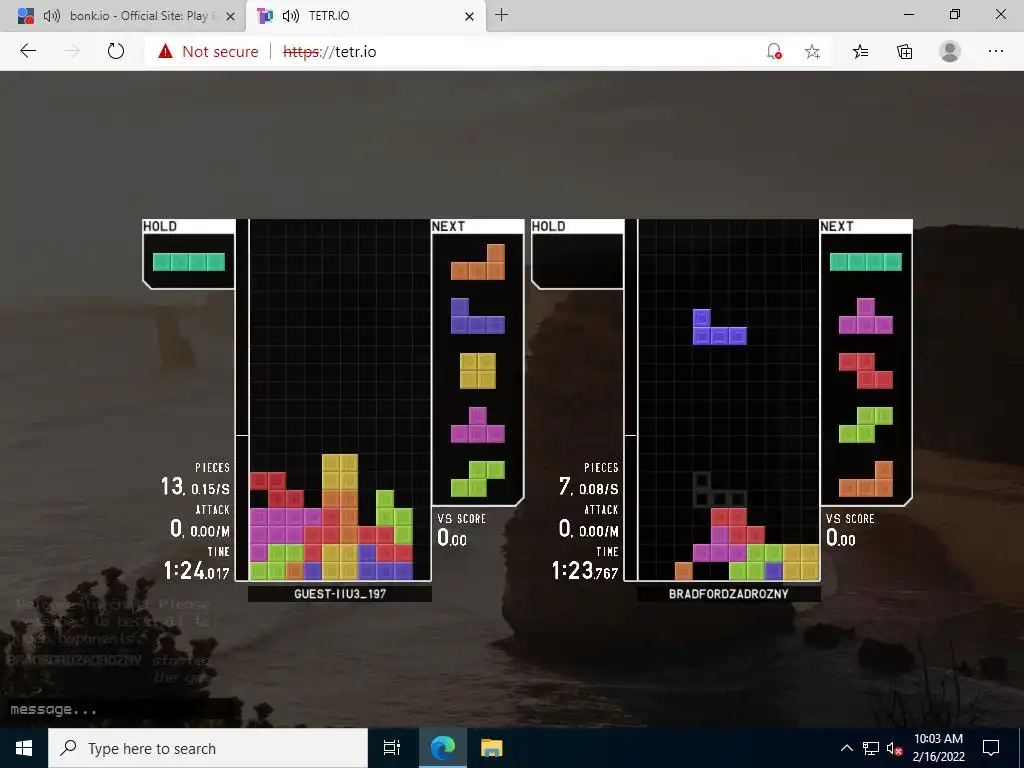Click cyan I piece in right NEXT queue
This screenshot has width=1024, height=768.
coord(866,262)
